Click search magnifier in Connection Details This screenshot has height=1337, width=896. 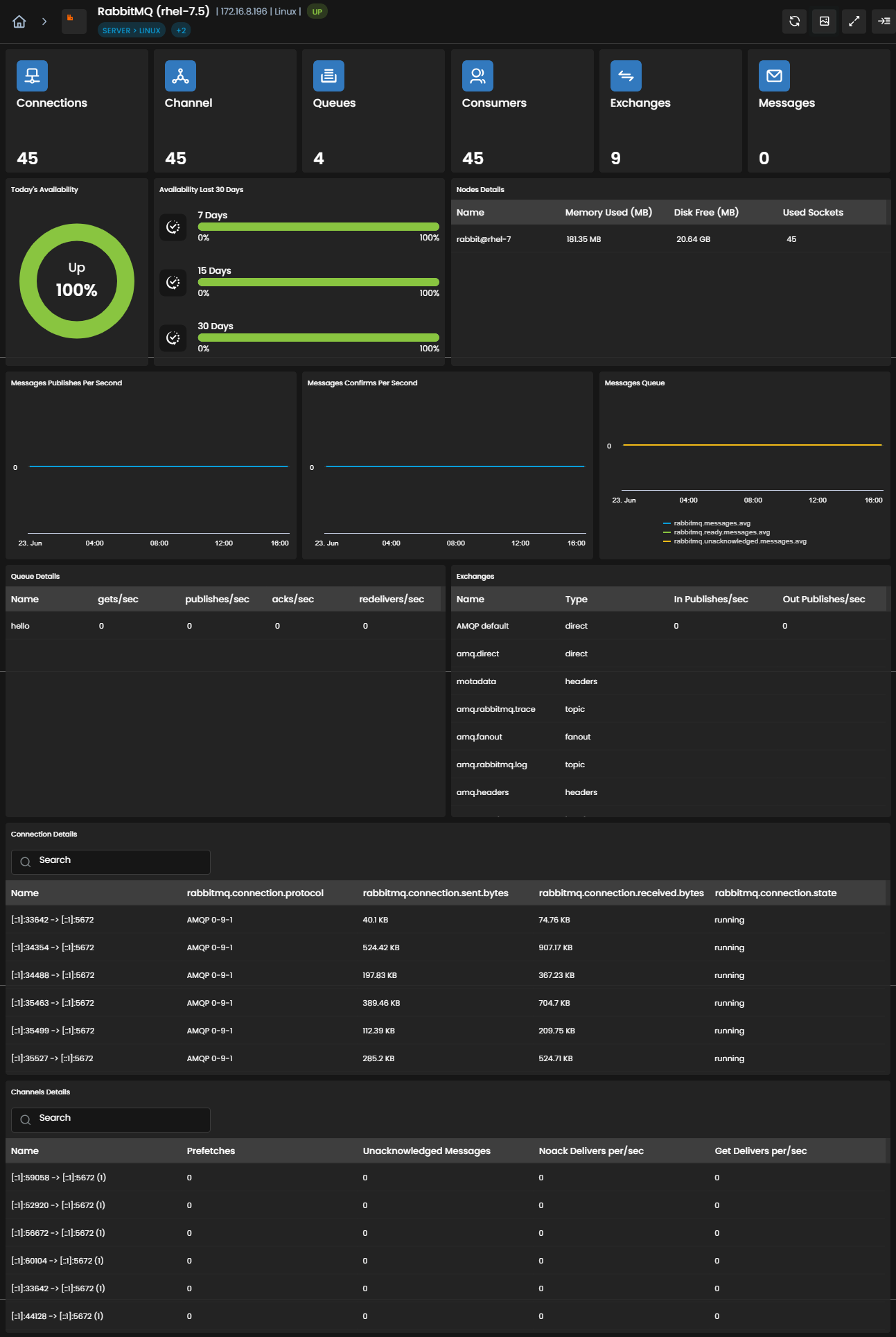(26, 862)
